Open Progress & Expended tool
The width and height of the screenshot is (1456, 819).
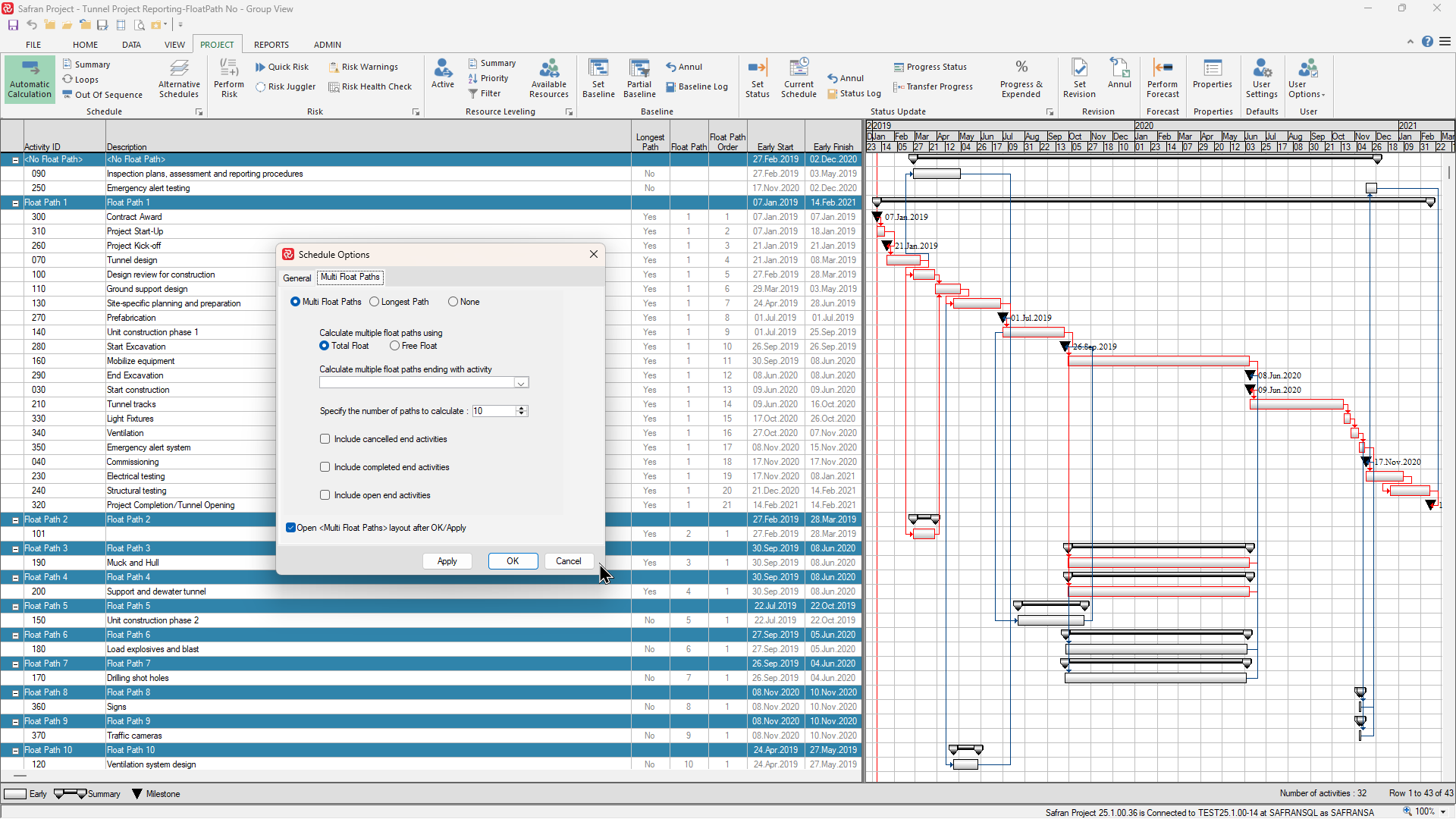1021,79
